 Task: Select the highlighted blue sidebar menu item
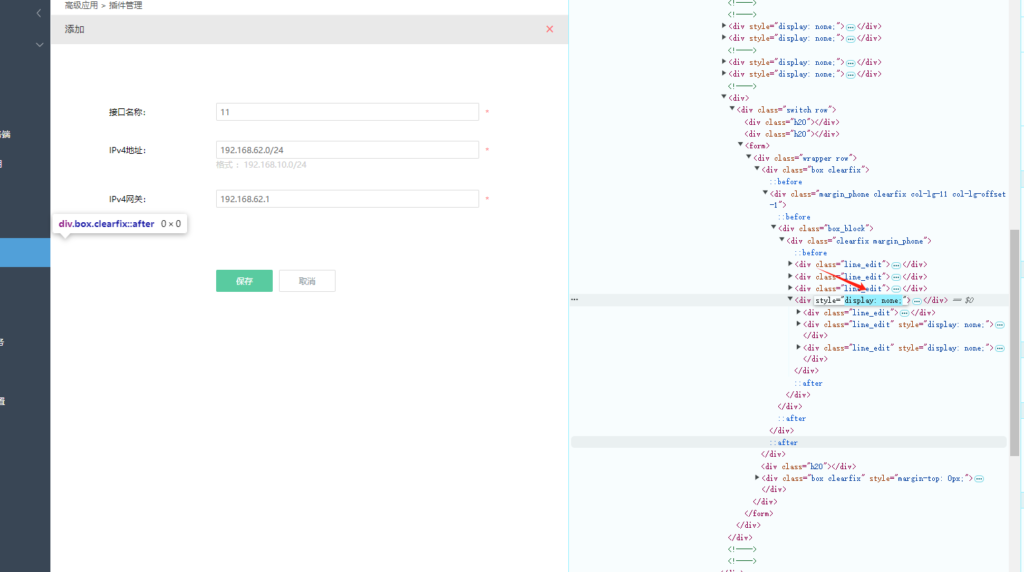click(x=25, y=253)
